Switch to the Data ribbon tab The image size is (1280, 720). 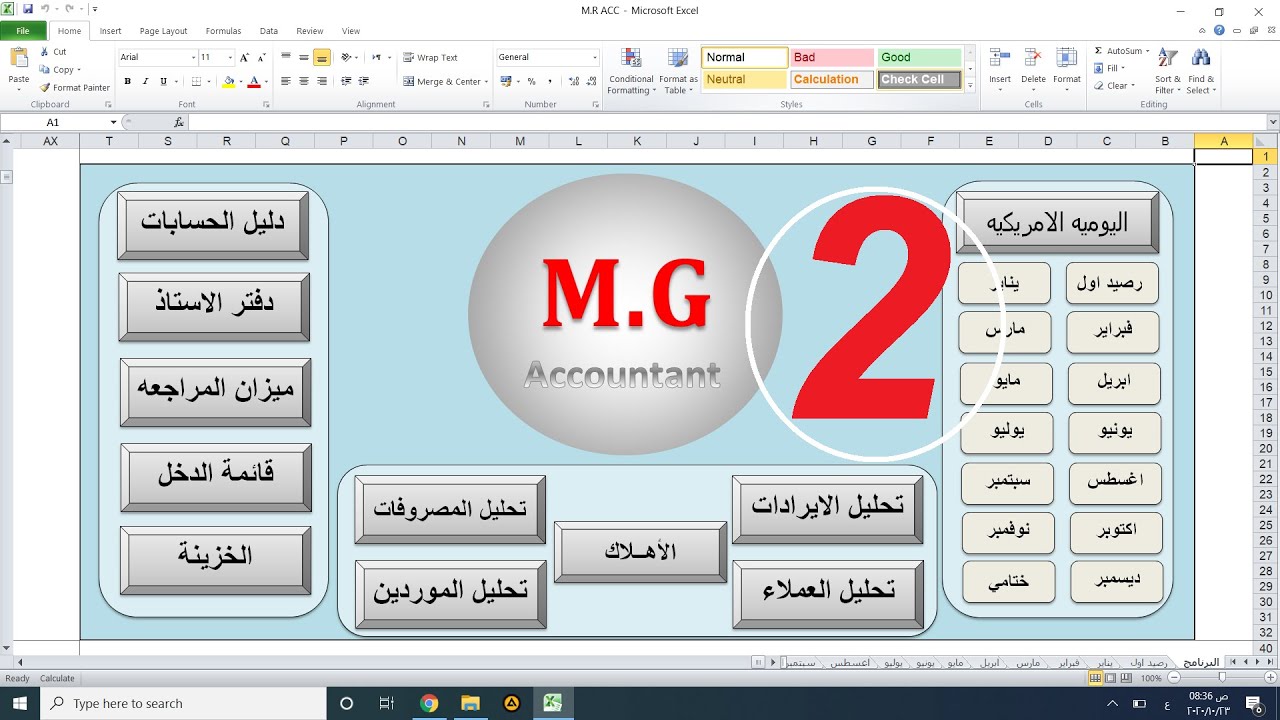(x=269, y=31)
